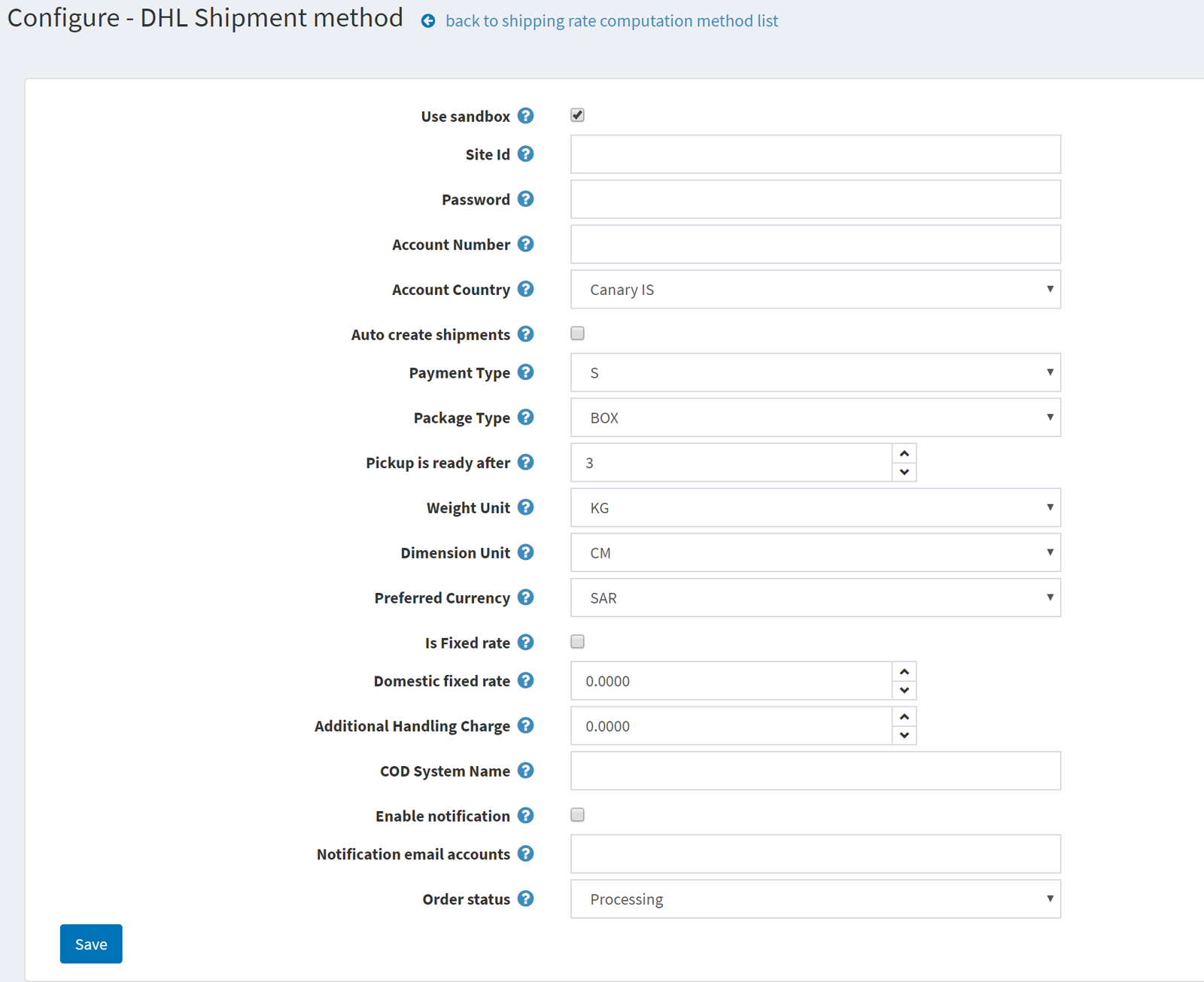Increase the Domestic fixed rate value
The width and height of the screenshot is (1204, 982).
[905, 671]
